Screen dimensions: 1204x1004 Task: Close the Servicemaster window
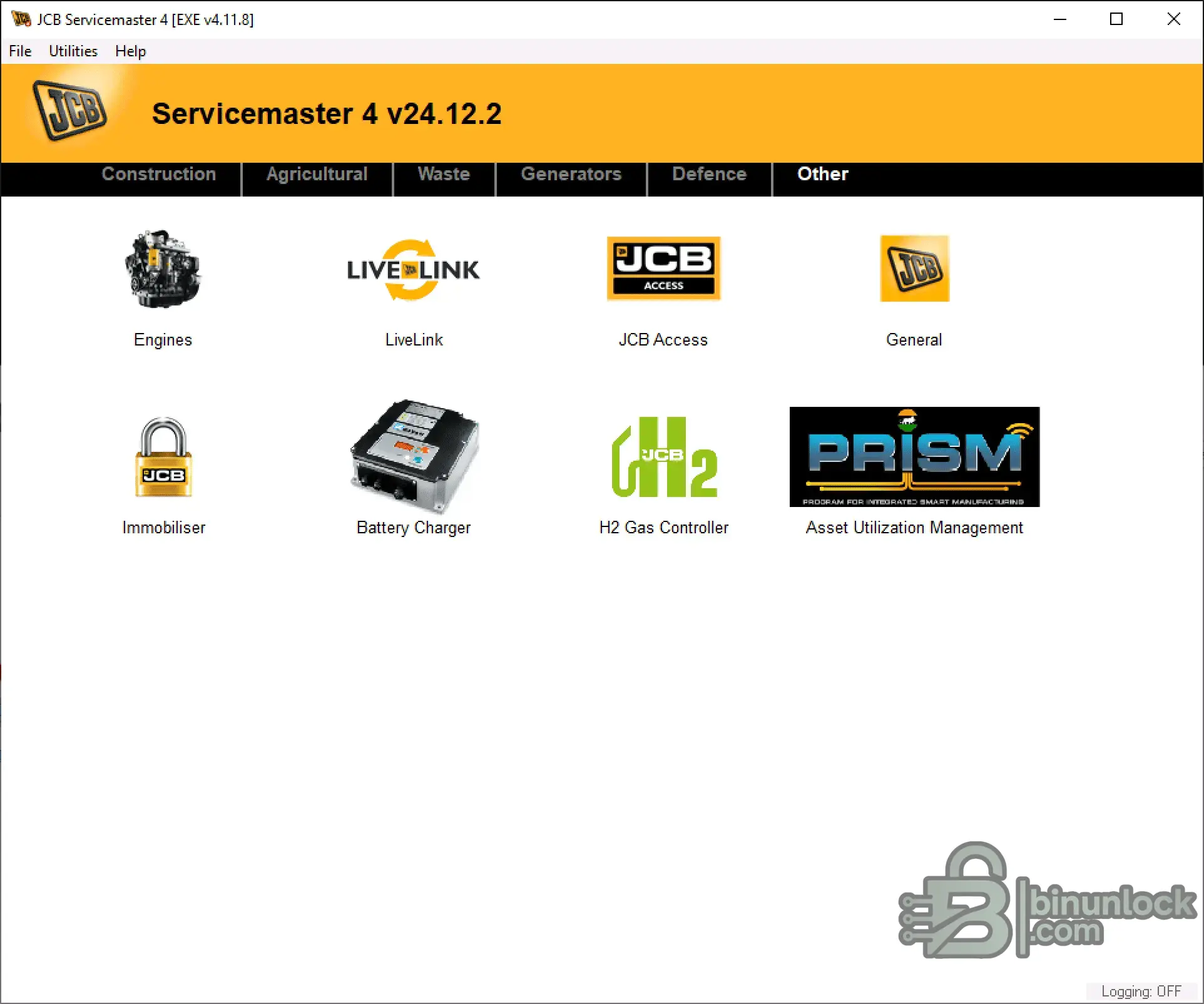click(1174, 19)
